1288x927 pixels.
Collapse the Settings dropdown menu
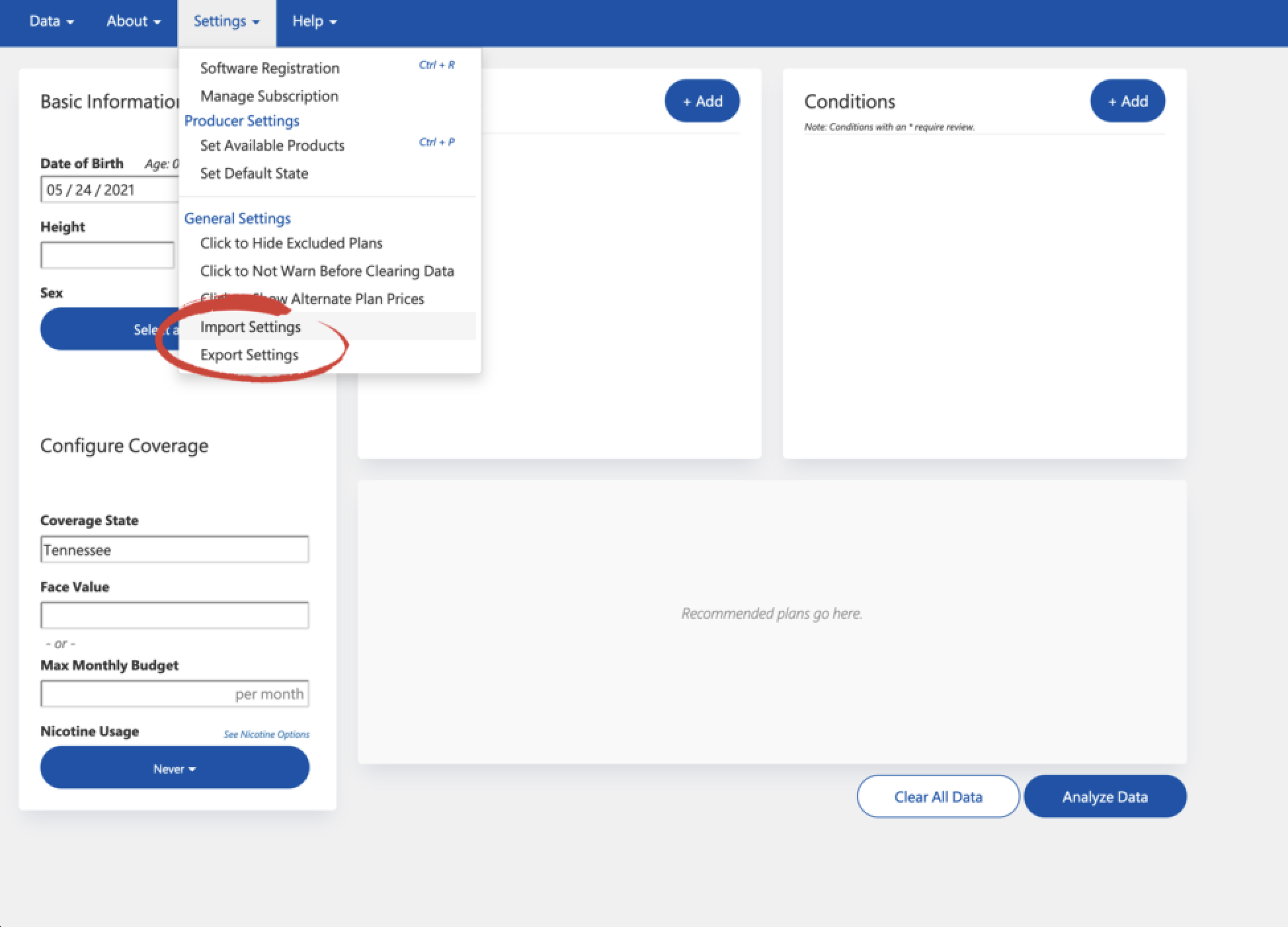pyautogui.click(x=226, y=21)
